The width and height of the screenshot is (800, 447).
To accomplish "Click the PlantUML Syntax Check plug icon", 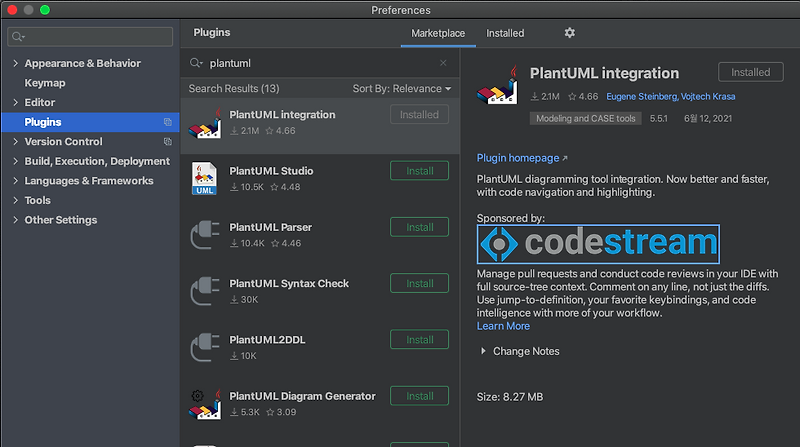I will click(205, 291).
